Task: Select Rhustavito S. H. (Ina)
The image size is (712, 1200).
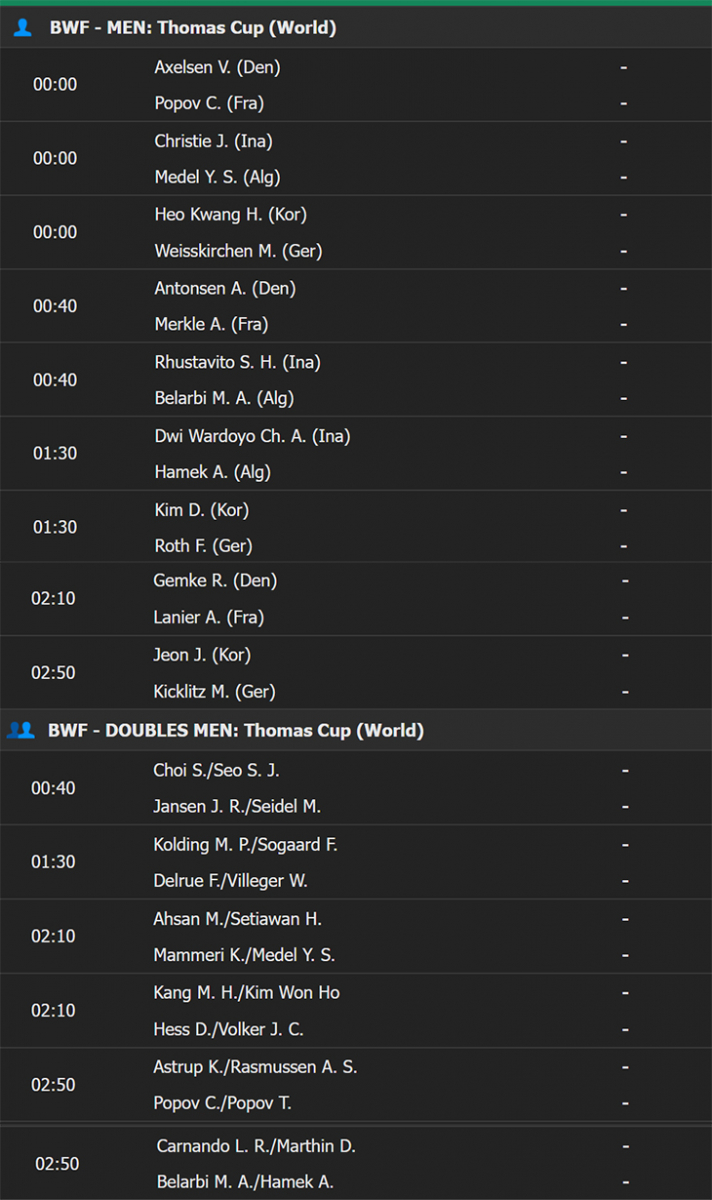Action: tap(237, 362)
